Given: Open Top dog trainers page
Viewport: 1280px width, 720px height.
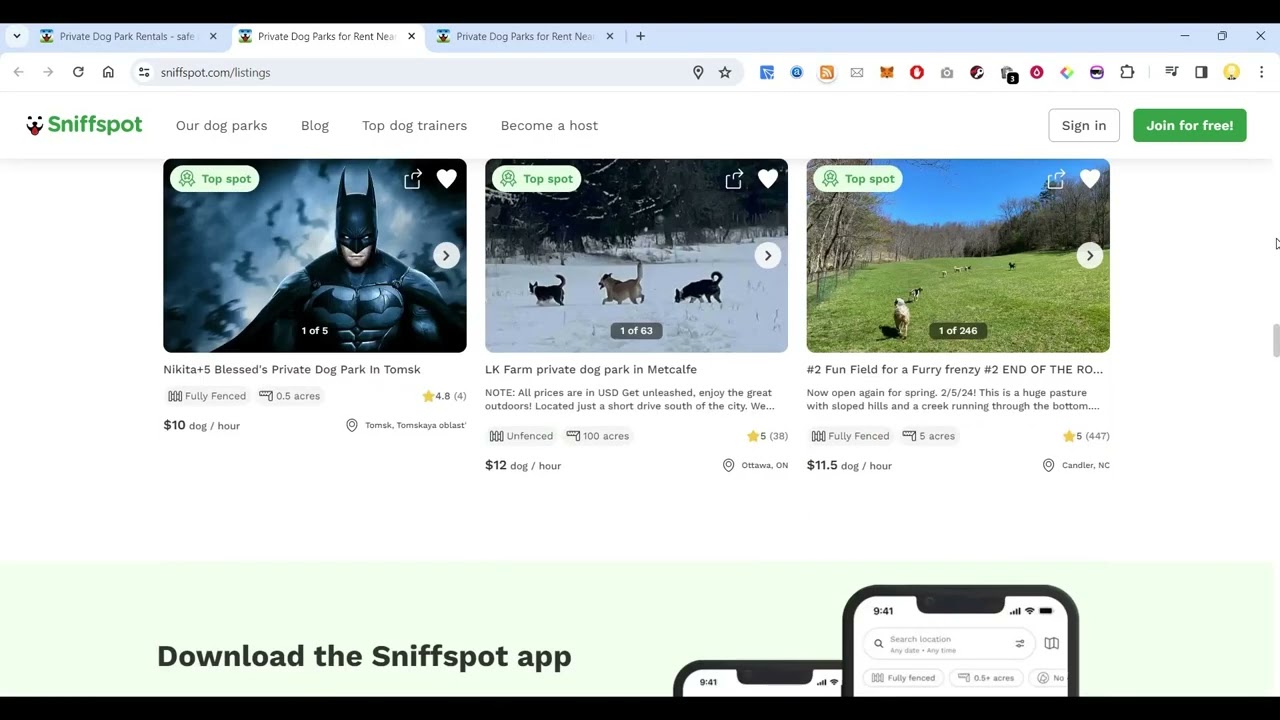Looking at the screenshot, I should [414, 125].
